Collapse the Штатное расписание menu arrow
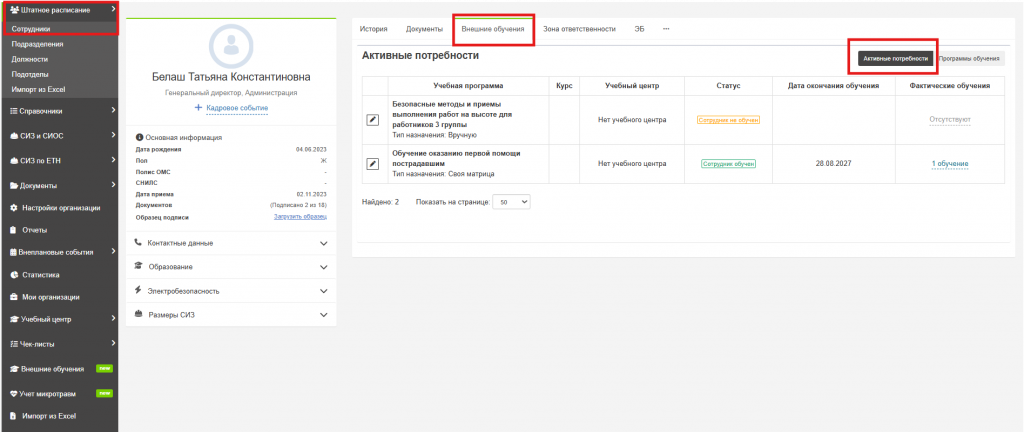Screen dimensions: 1024x432 click(x=114, y=9)
